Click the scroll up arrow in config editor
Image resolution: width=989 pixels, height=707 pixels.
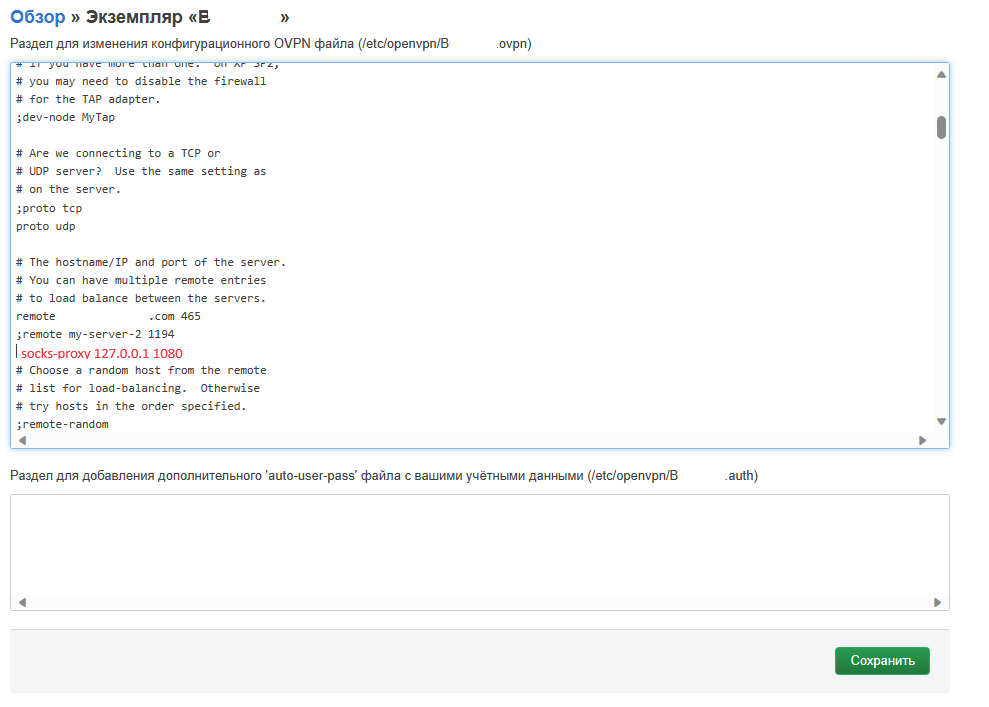coord(941,75)
